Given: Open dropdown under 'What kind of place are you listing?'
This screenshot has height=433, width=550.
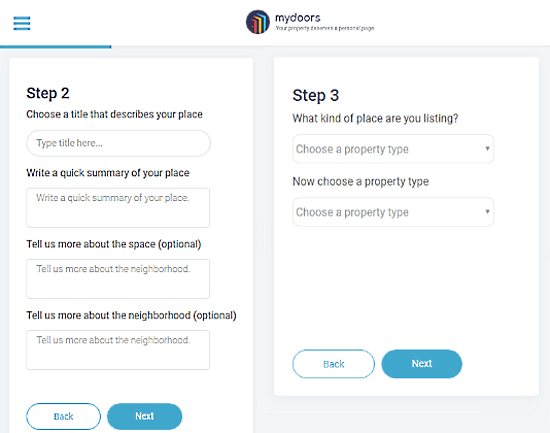Looking at the screenshot, I should (393, 149).
